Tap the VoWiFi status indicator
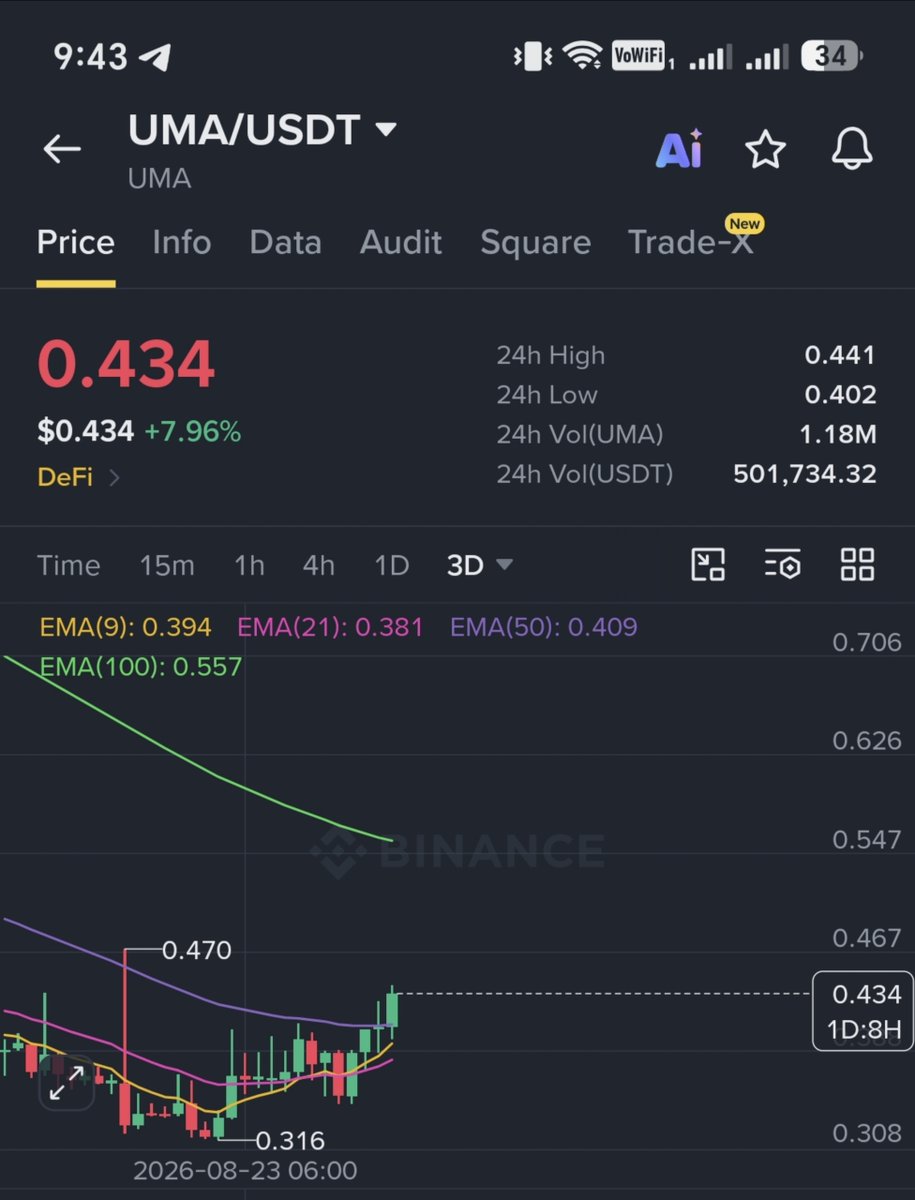 tap(640, 55)
